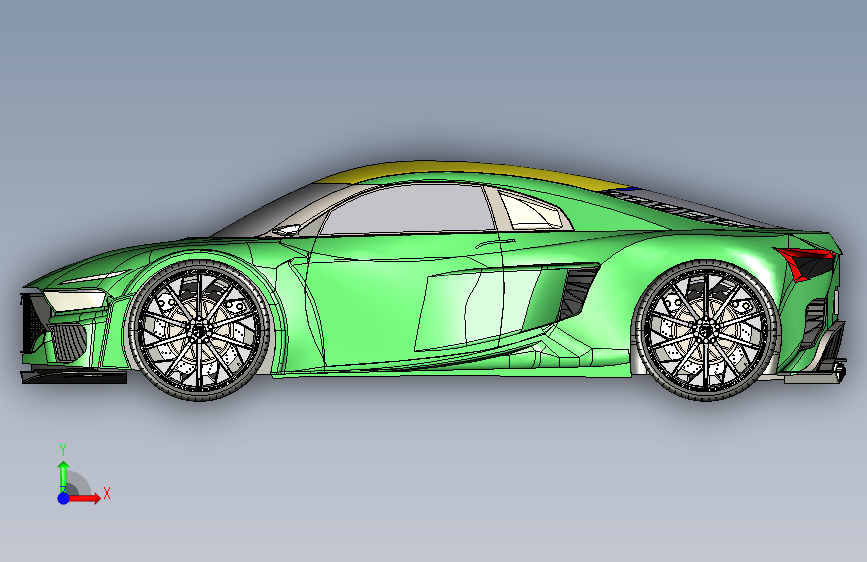Select the front headlight
This screenshot has height=562, width=867.
tap(75, 300)
